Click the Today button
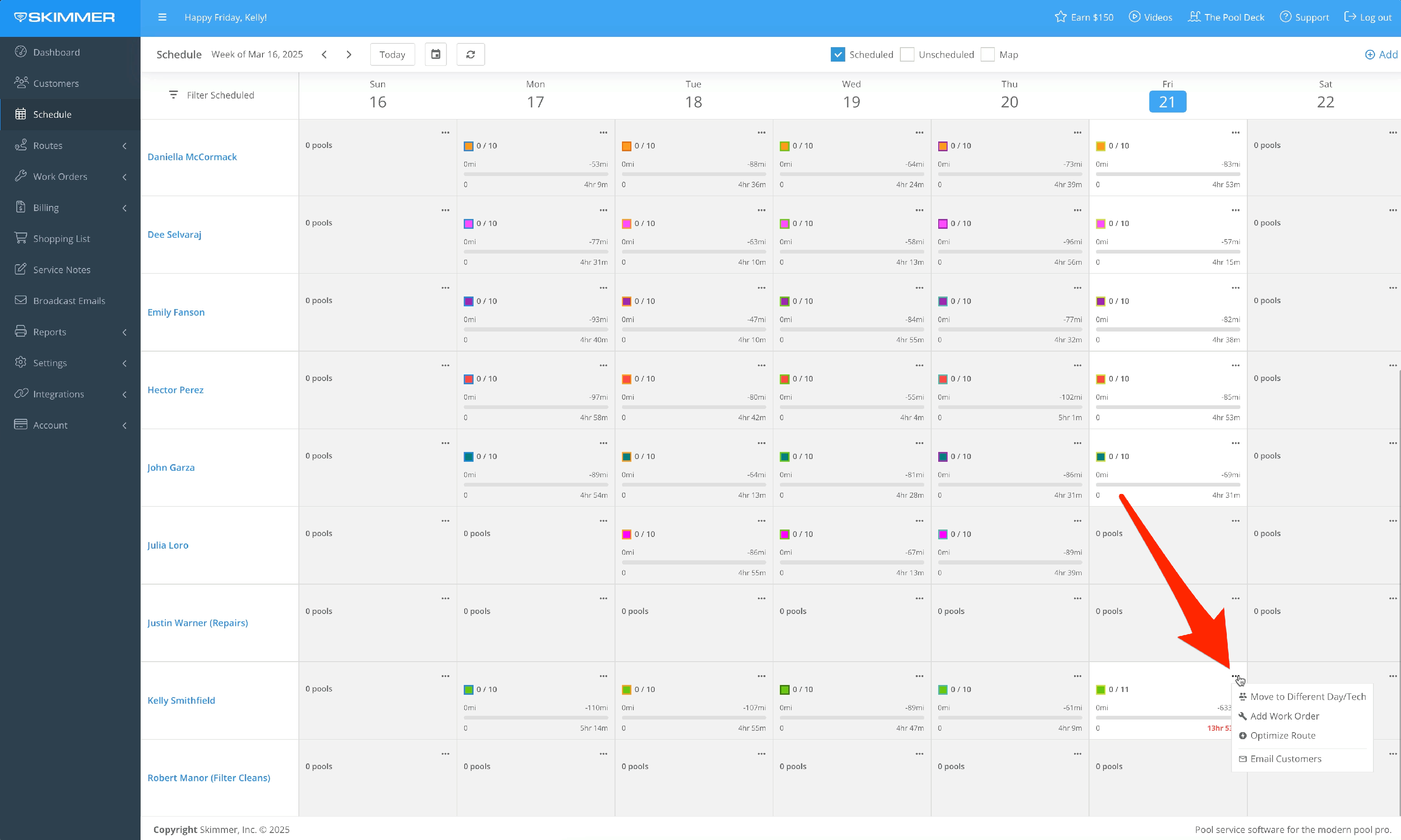Image resolution: width=1401 pixels, height=840 pixels. pyautogui.click(x=392, y=54)
